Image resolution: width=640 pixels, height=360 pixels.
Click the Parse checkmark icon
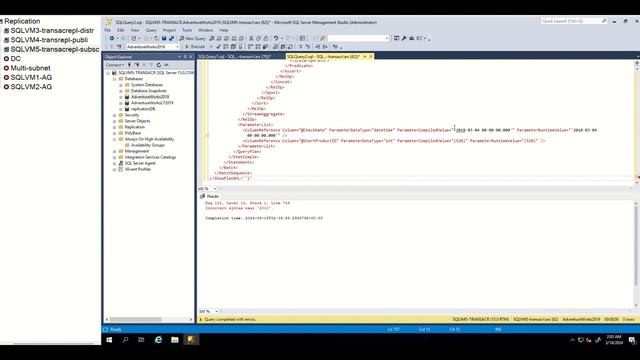[x=218, y=47]
